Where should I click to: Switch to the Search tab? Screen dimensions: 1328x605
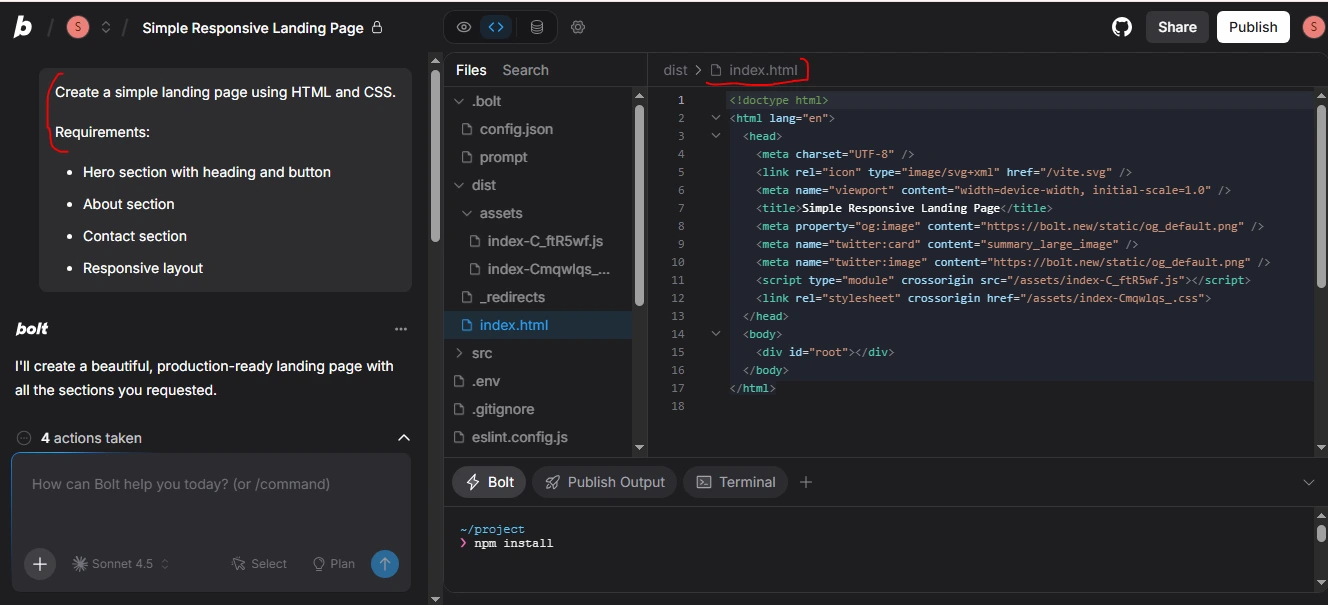click(x=525, y=70)
